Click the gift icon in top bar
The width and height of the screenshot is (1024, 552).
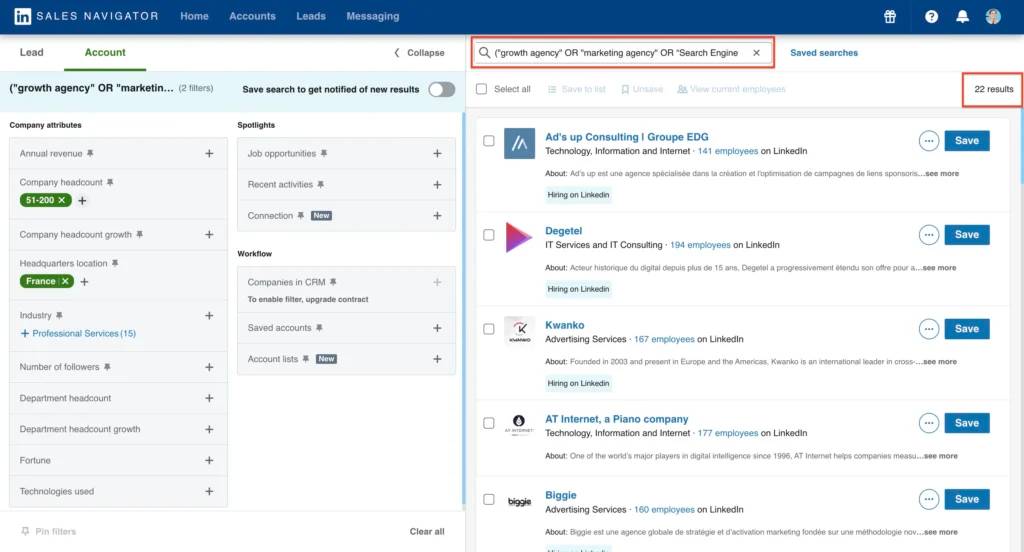tap(890, 17)
